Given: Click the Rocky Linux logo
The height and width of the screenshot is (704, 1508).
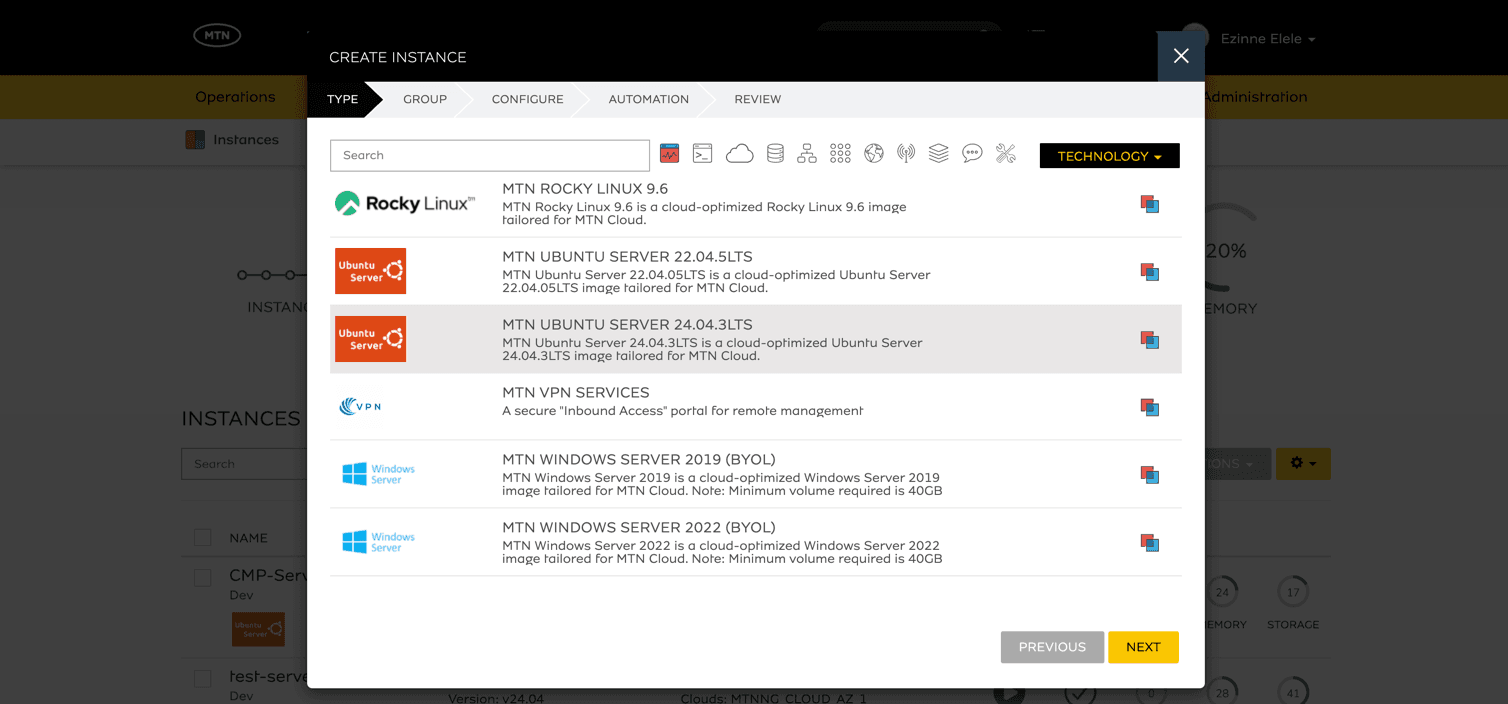Looking at the screenshot, I should 405,204.
